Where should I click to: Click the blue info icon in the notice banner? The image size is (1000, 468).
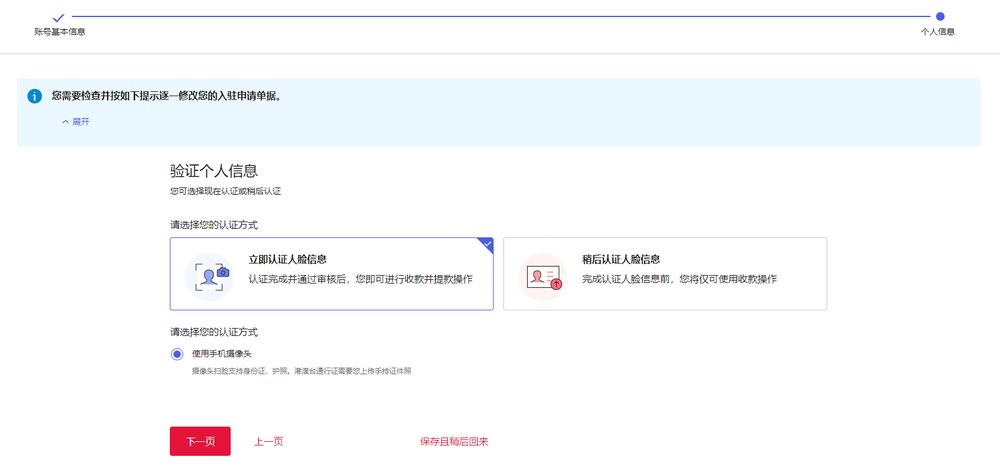(x=34, y=96)
